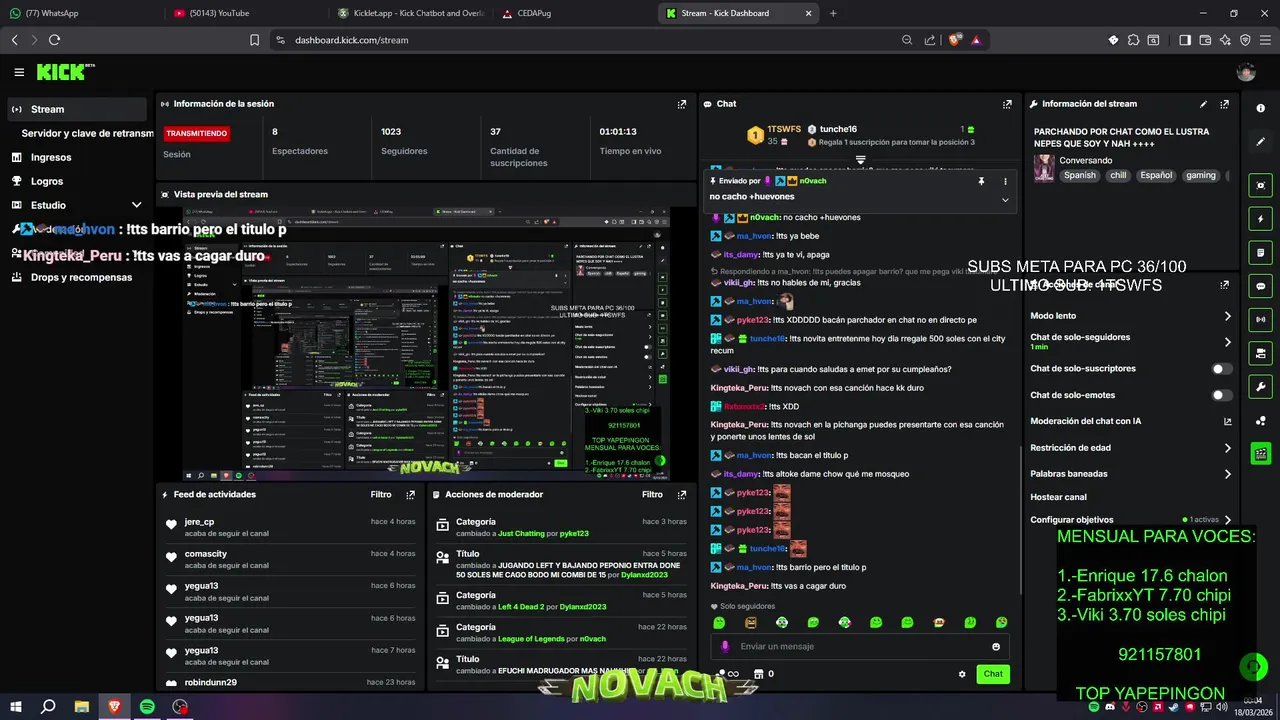
Task: Pop out the Vista previa del stream panel
Action: (x=682, y=194)
